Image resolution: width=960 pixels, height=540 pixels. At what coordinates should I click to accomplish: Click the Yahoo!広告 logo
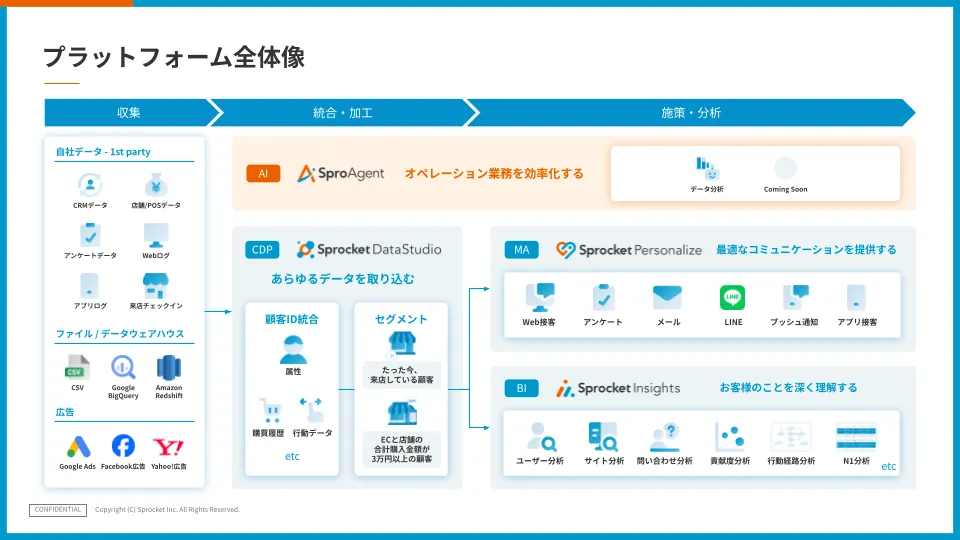point(168,447)
